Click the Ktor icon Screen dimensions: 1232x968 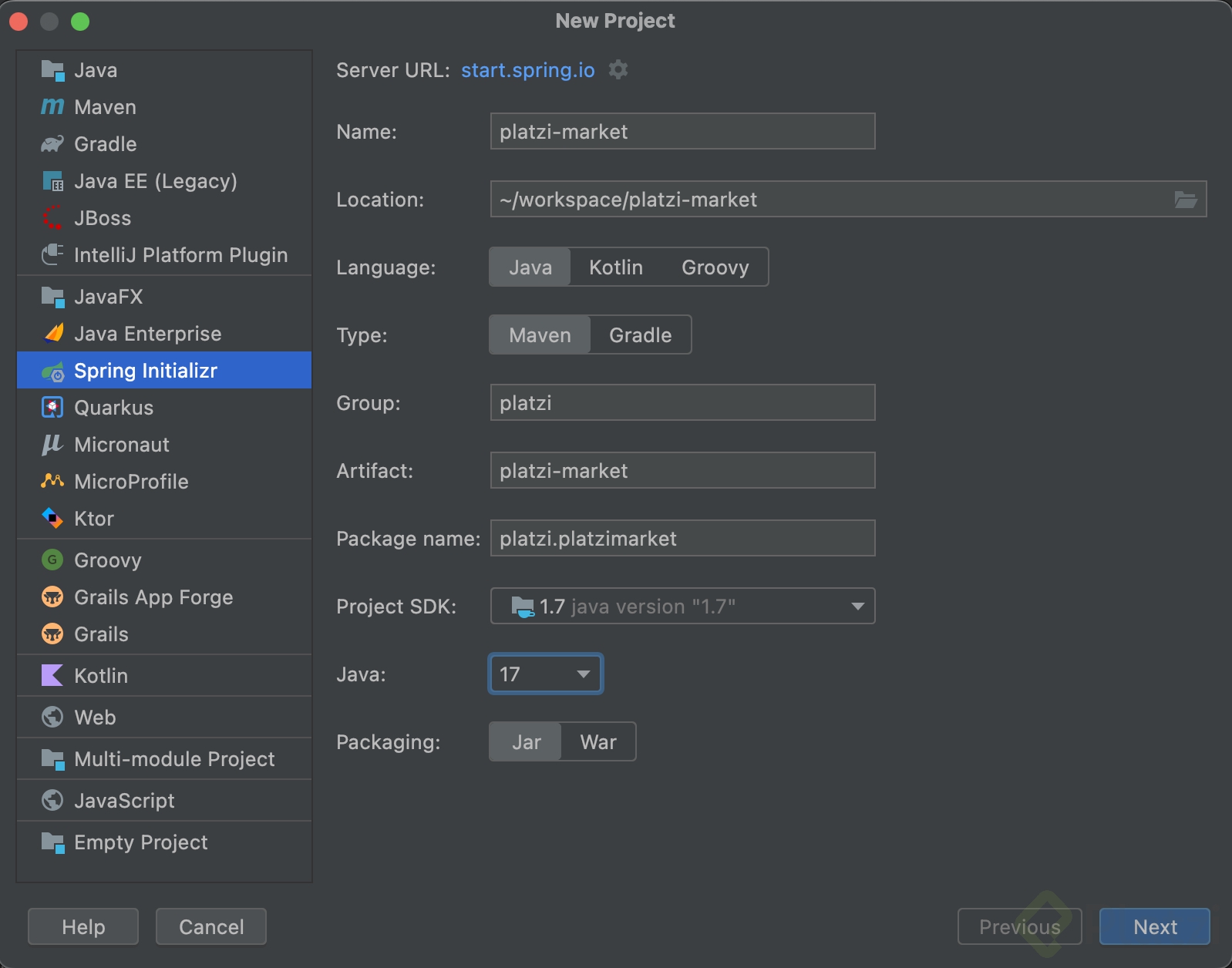pyautogui.click(x=52, y=518)
